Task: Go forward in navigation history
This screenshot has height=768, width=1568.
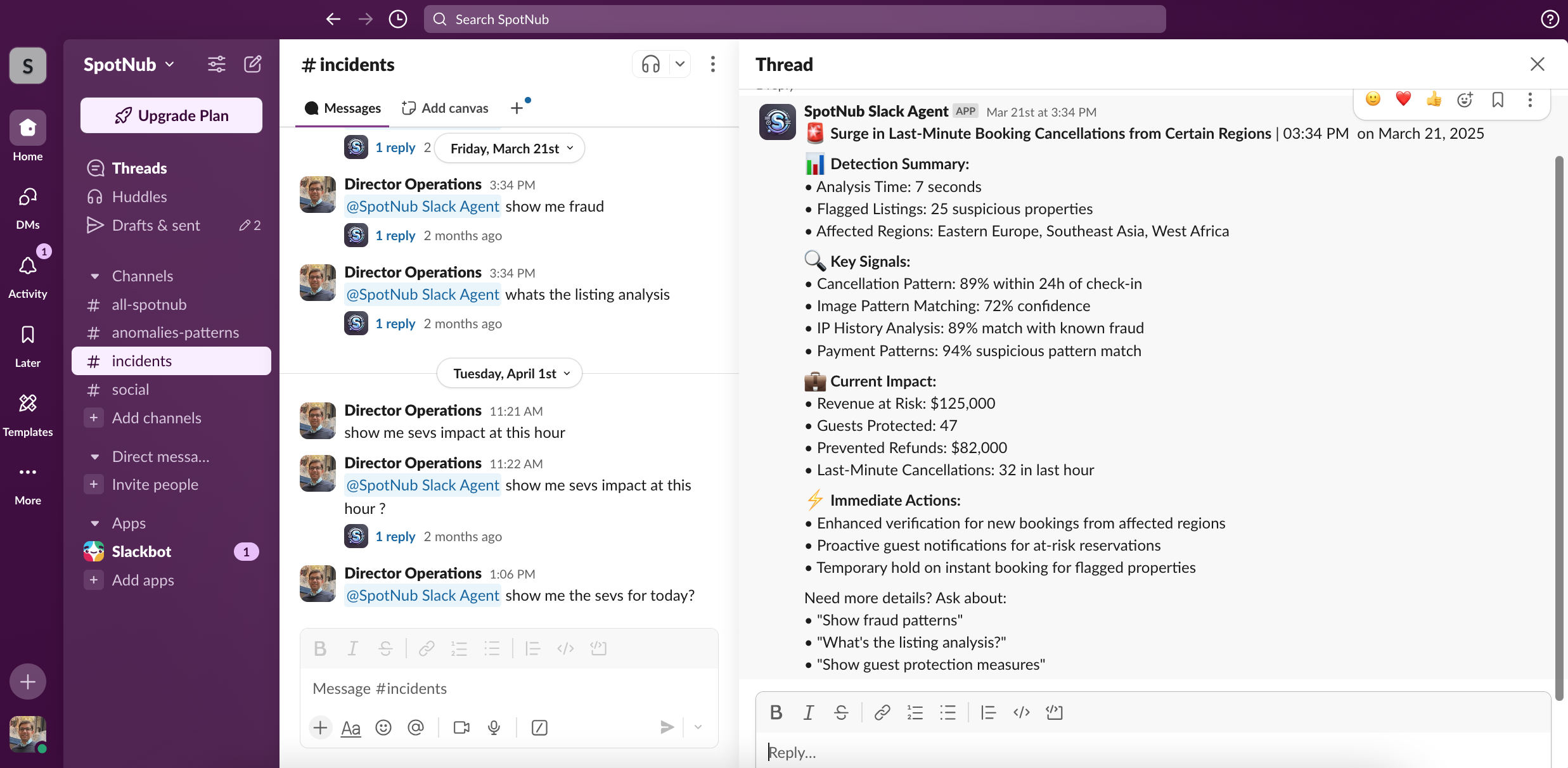Action: click(366, 19)
